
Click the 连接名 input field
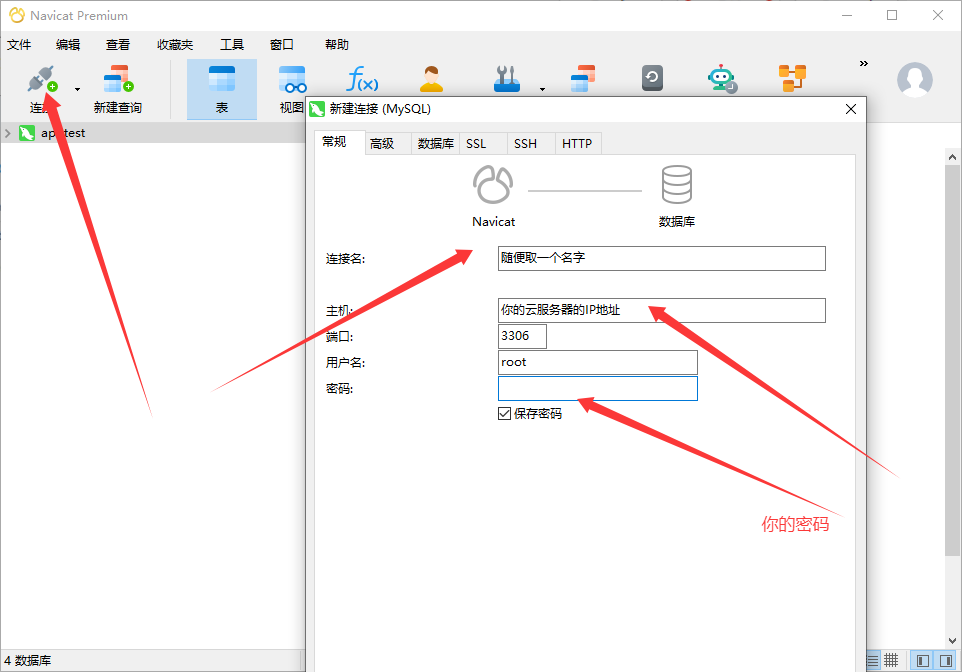661,258
